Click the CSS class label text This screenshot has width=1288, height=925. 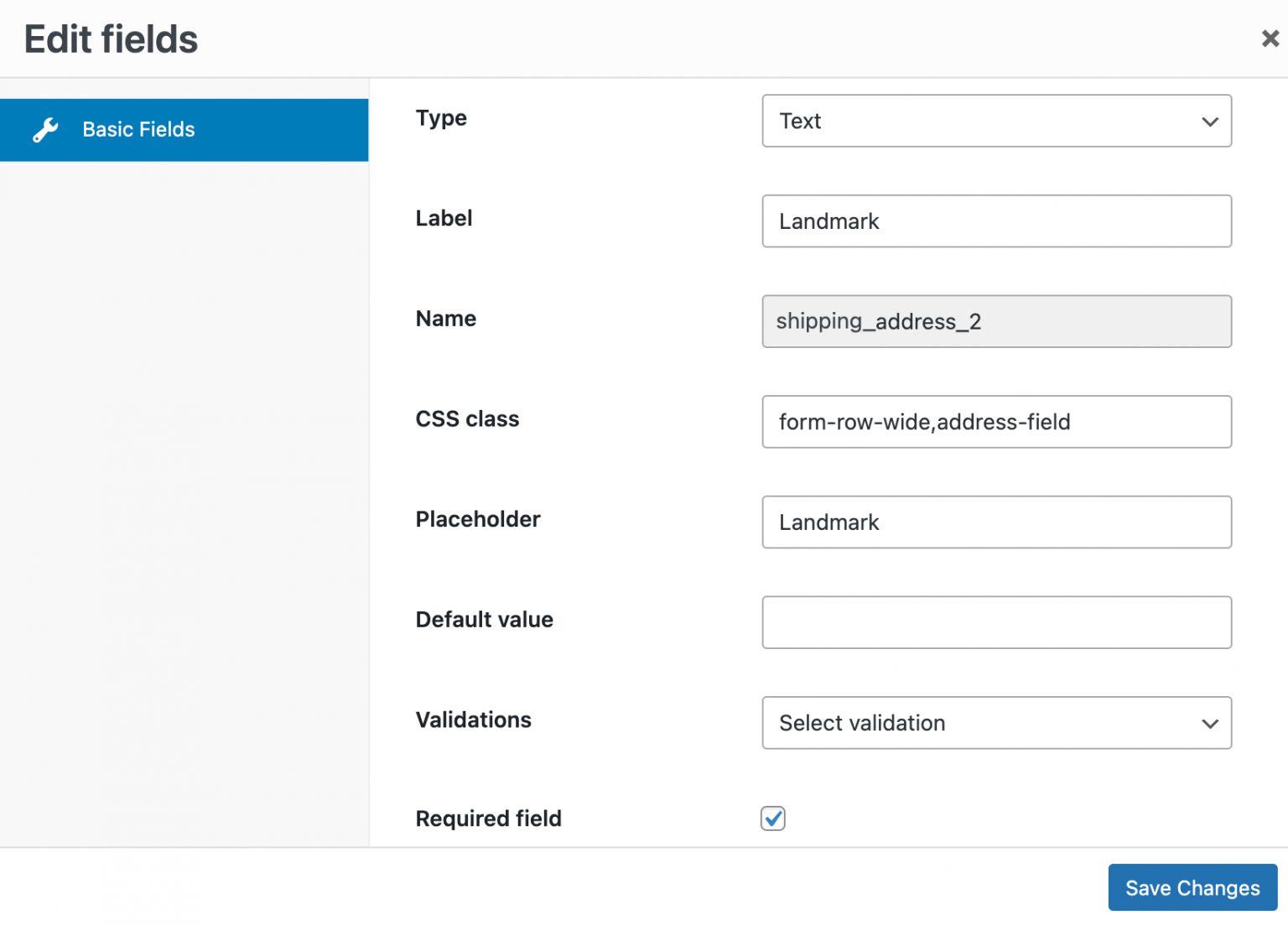(467, 418)
